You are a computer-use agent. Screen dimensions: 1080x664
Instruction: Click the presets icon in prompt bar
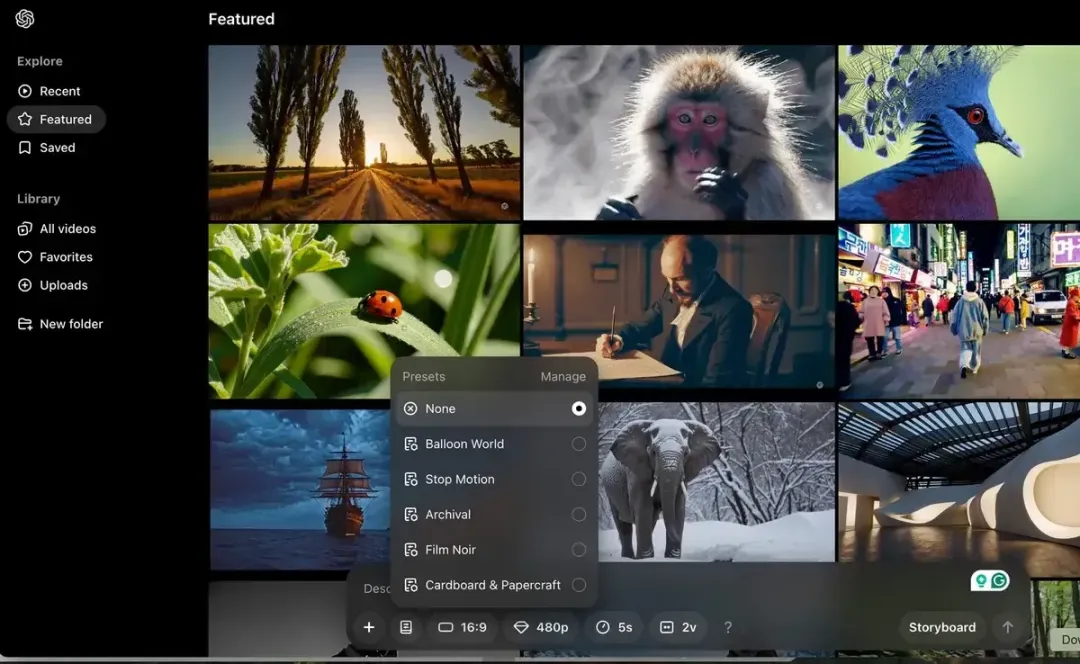(x=406, y=627)
